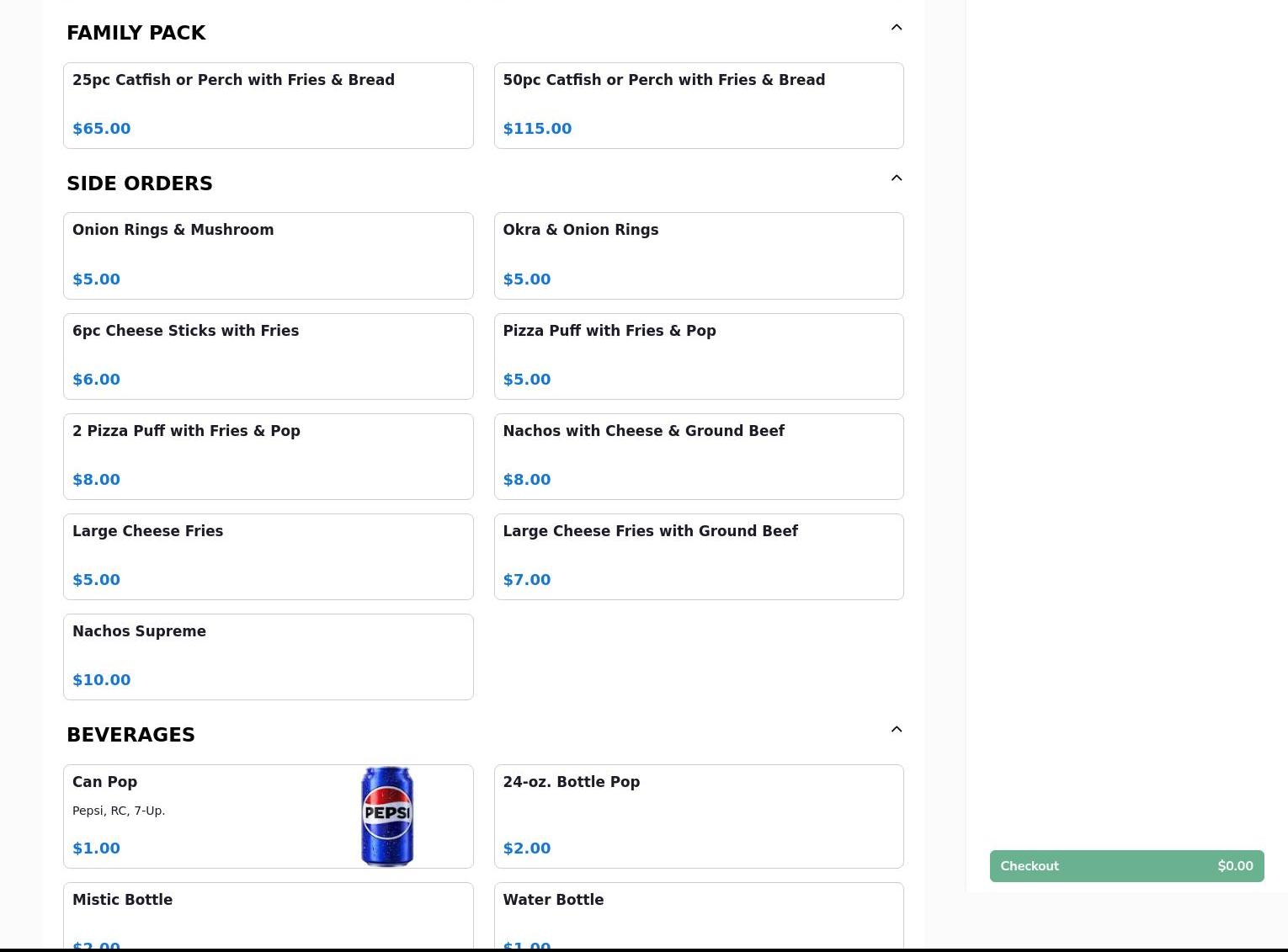Open 6pc Cheese Sticks with Fries
The image size is (1288, 952).
[x=268, y=356]
